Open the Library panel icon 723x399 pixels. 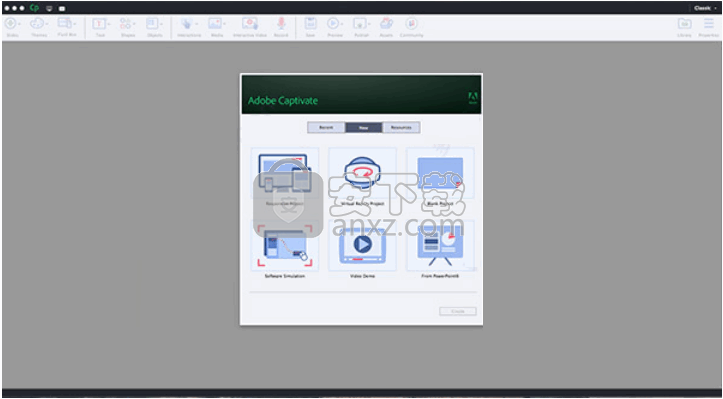684,24
